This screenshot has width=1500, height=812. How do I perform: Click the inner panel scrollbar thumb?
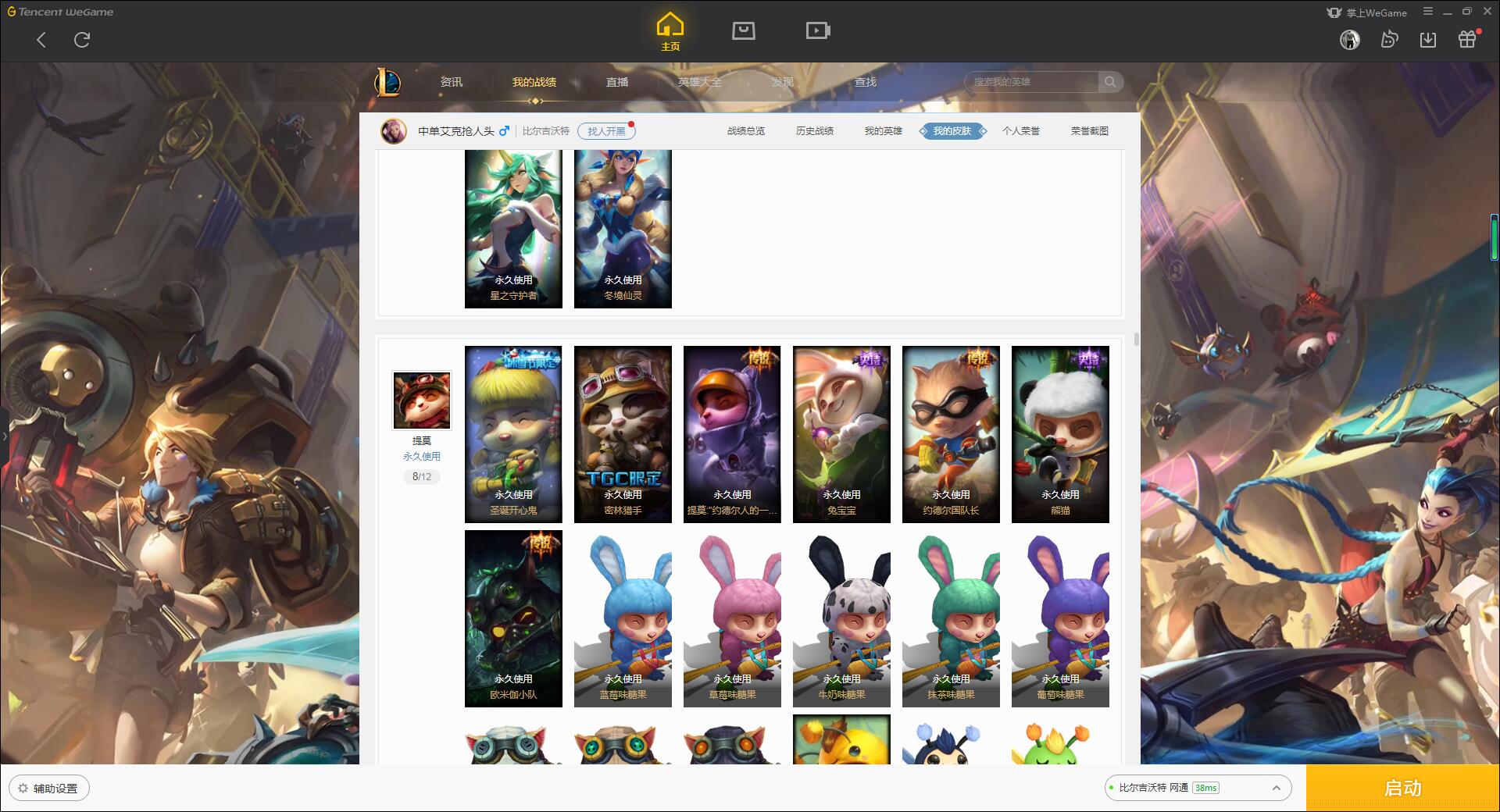point(1136,340)
